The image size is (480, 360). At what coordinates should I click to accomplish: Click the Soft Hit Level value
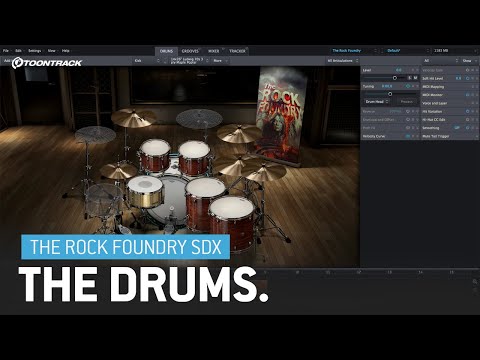[459, 78]
